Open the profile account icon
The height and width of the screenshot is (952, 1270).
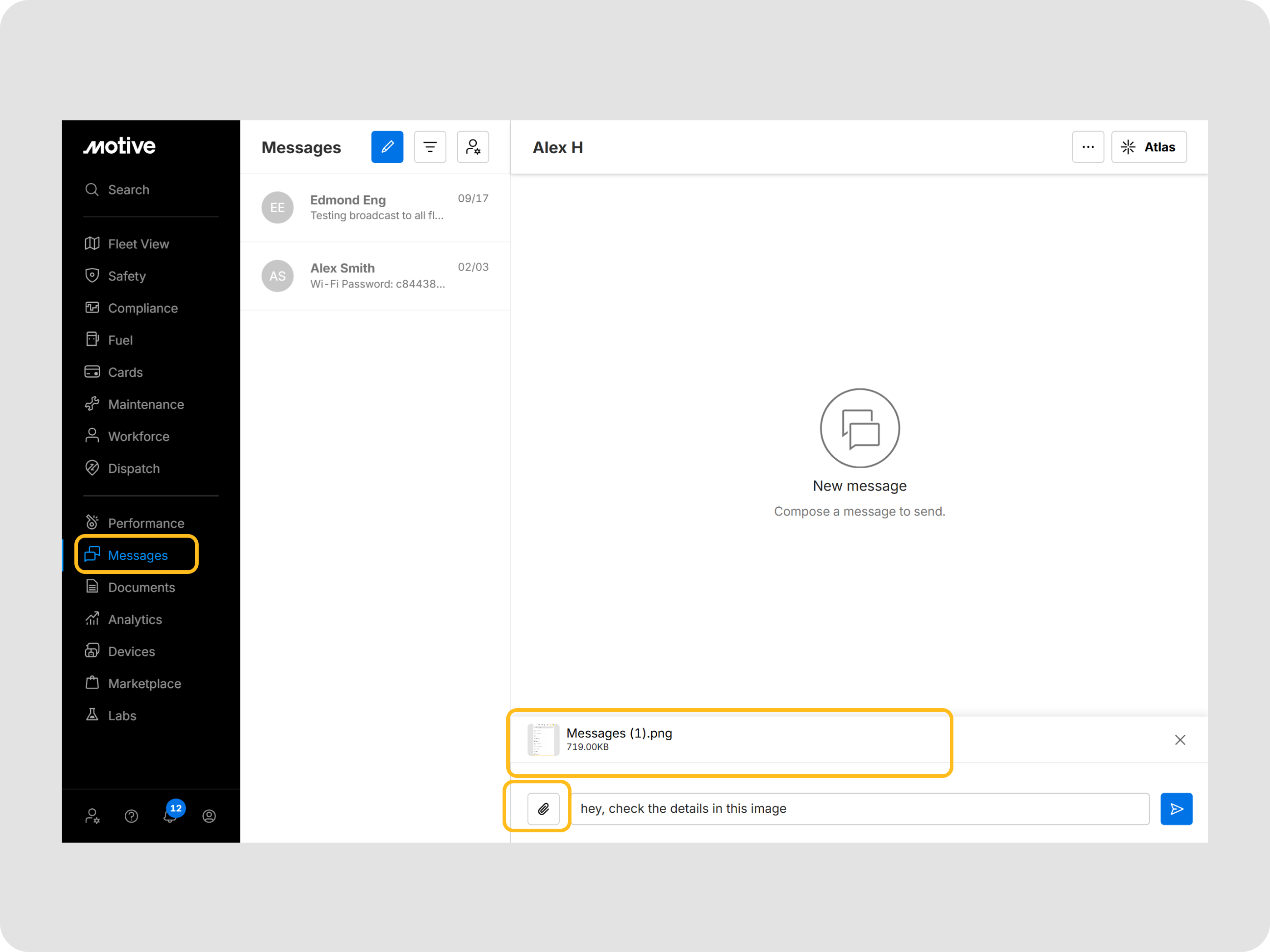point(209,816)
